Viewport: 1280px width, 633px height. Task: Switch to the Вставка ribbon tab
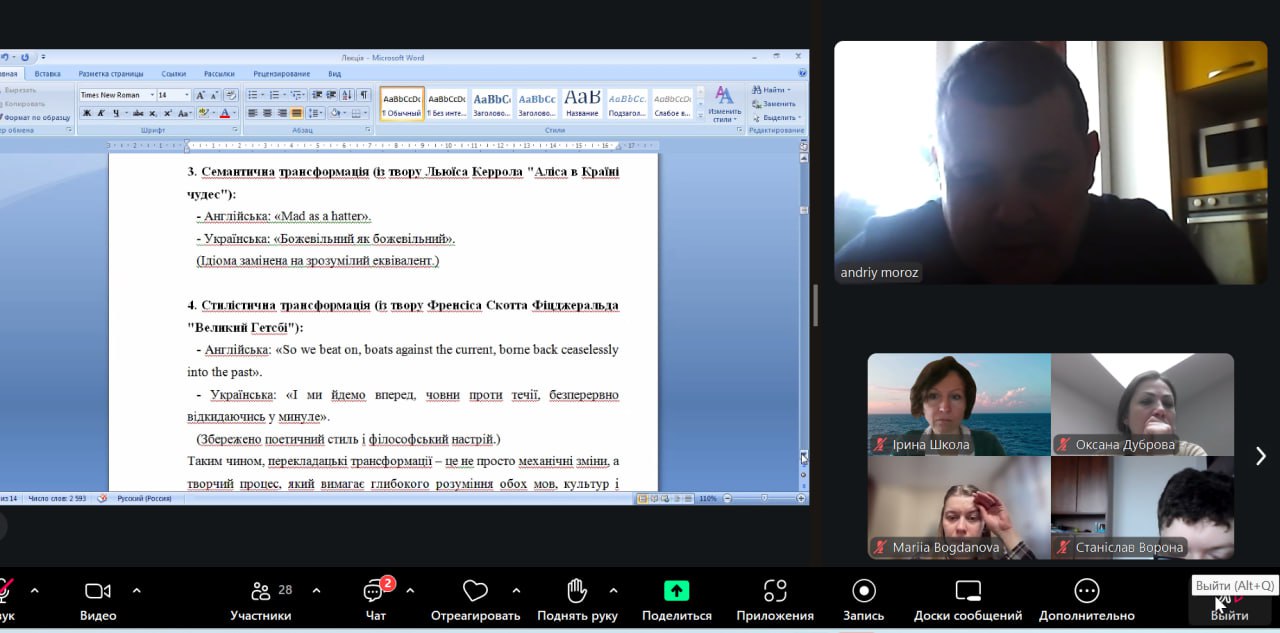(47, 74)
